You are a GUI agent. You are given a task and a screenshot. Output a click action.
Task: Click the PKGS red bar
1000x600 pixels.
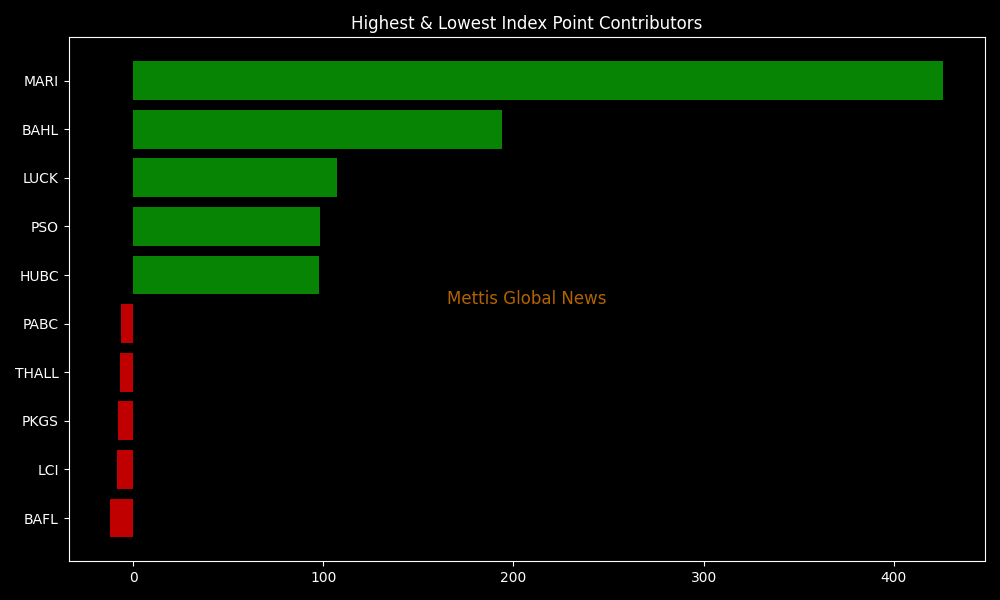[126, 421]
